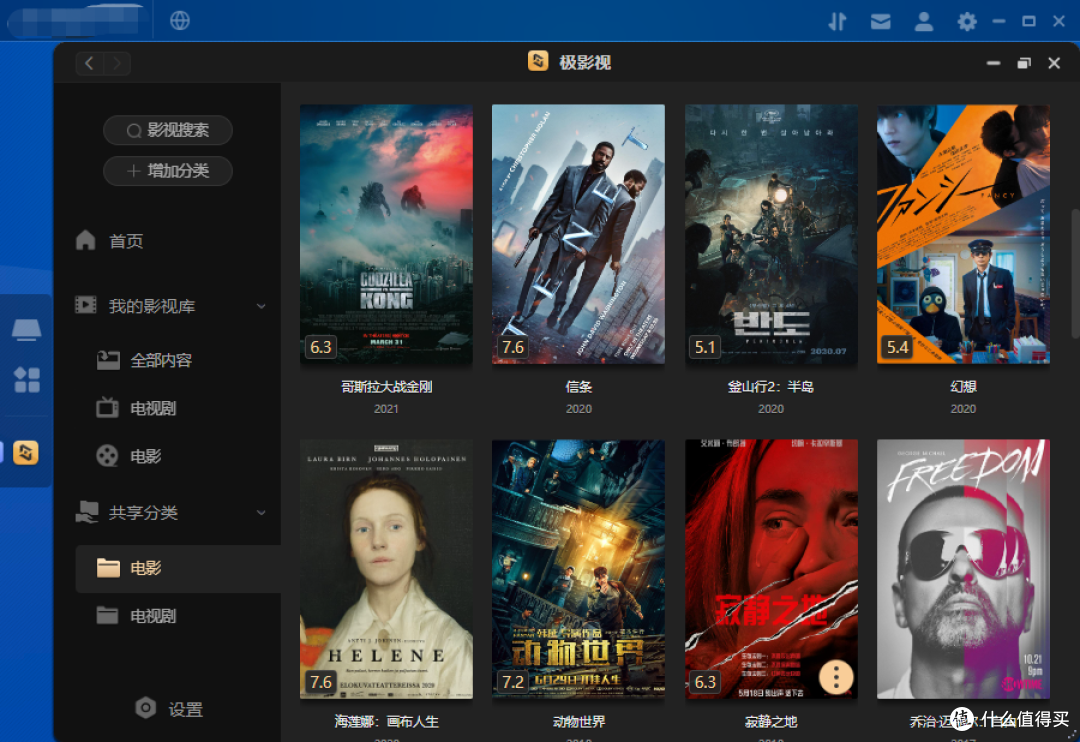This screenshot has height=742, width=1080.
Task: Open the apps grid icon in the left dock
Action: pos(27,380)
